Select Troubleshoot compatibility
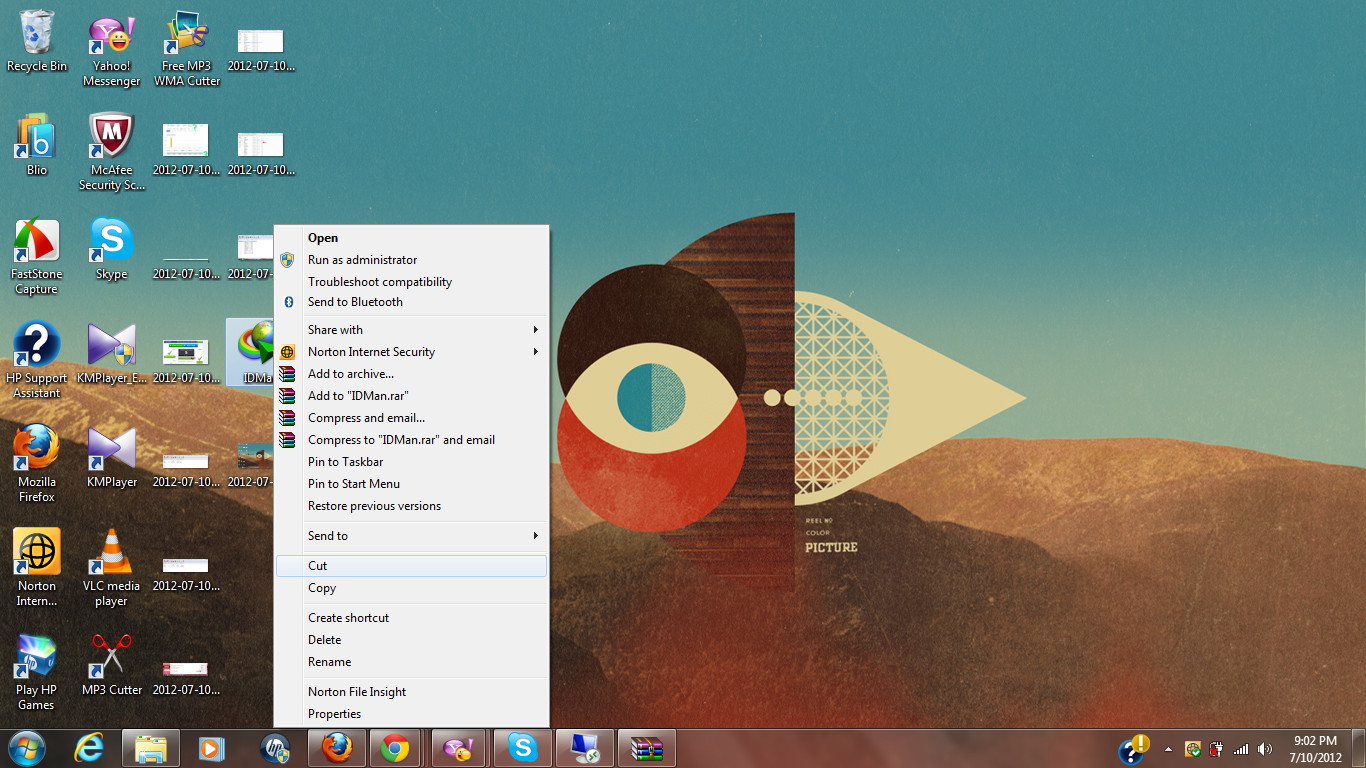Image resolution: width=1366 pixels, height=768 pixels. click(412, 282)
